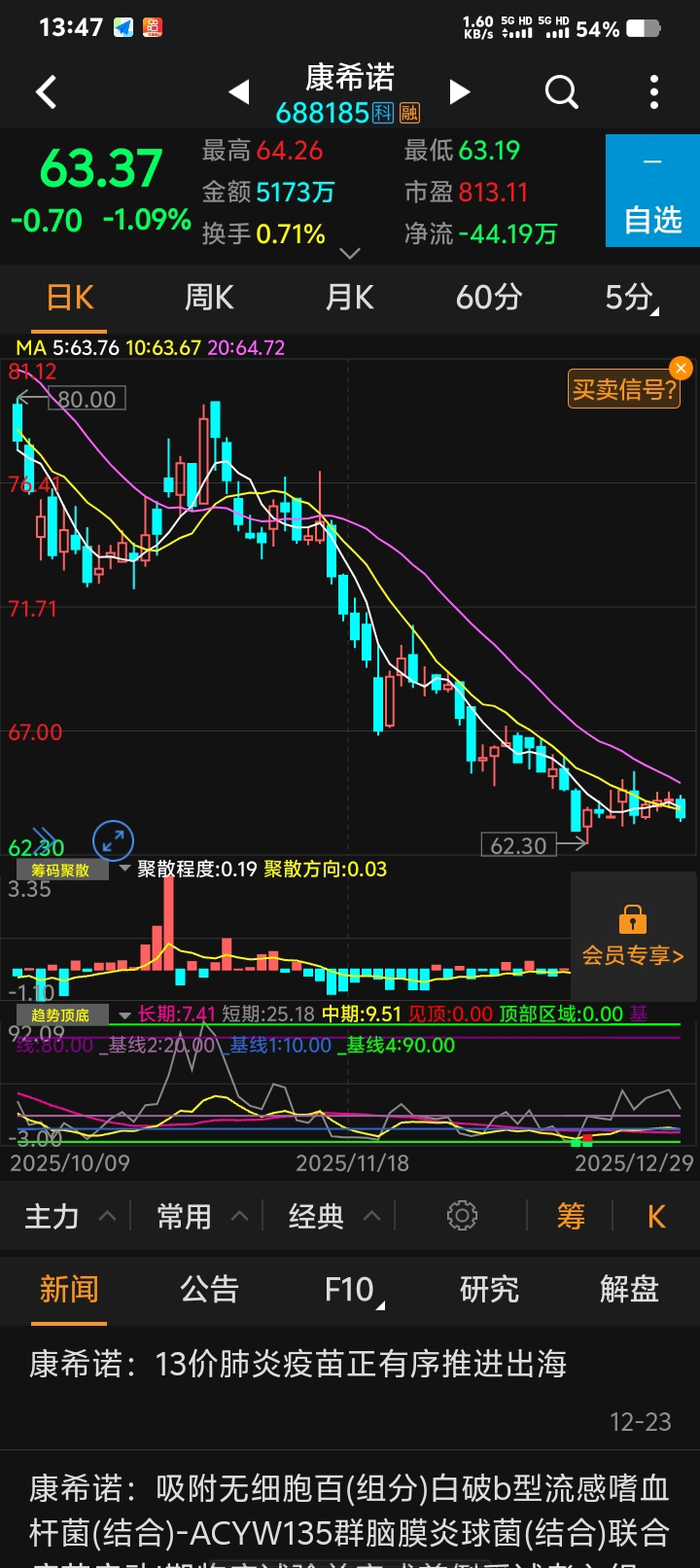Open 筹码聚散 indicator selector
Image resolution: width=700 pixels, height=1568 pixels.
[x=61, y=870]
